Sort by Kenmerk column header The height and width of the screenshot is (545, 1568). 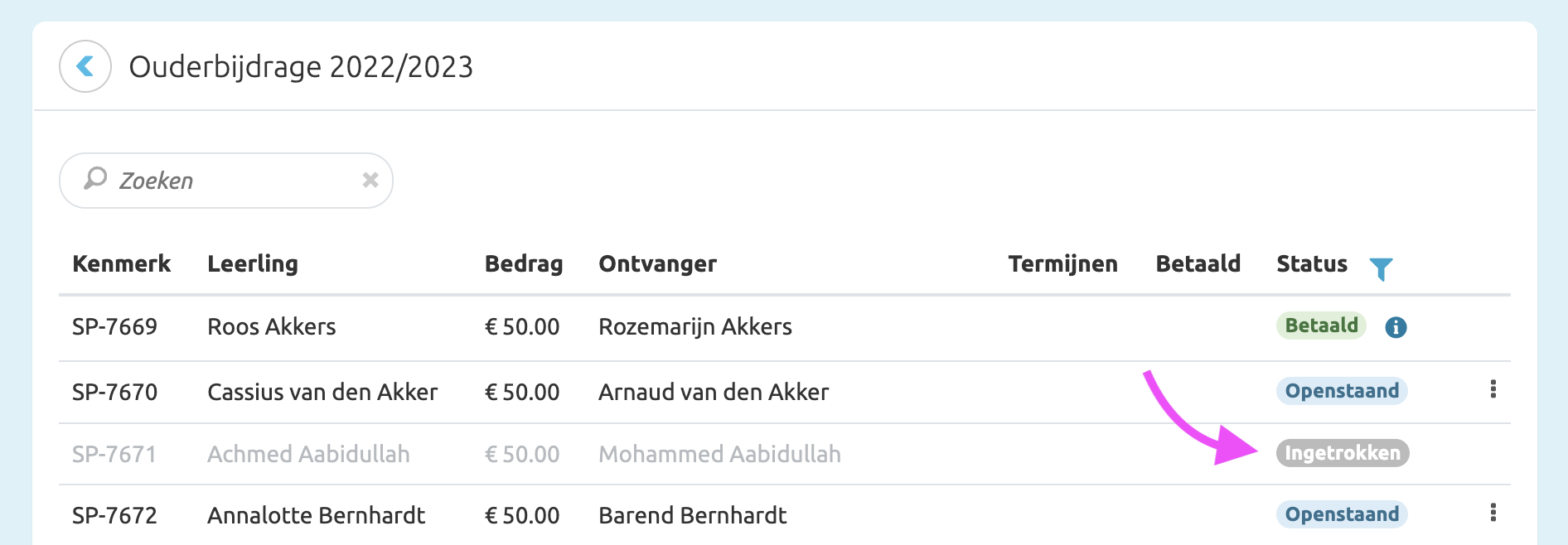121,264
